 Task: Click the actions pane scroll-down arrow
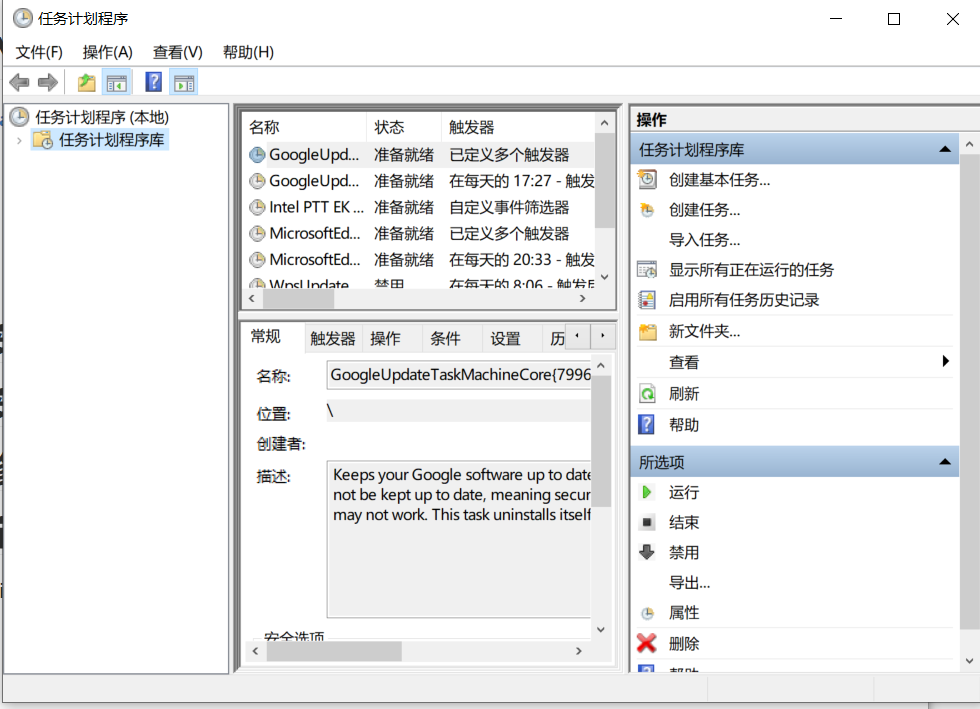point(969,660)
